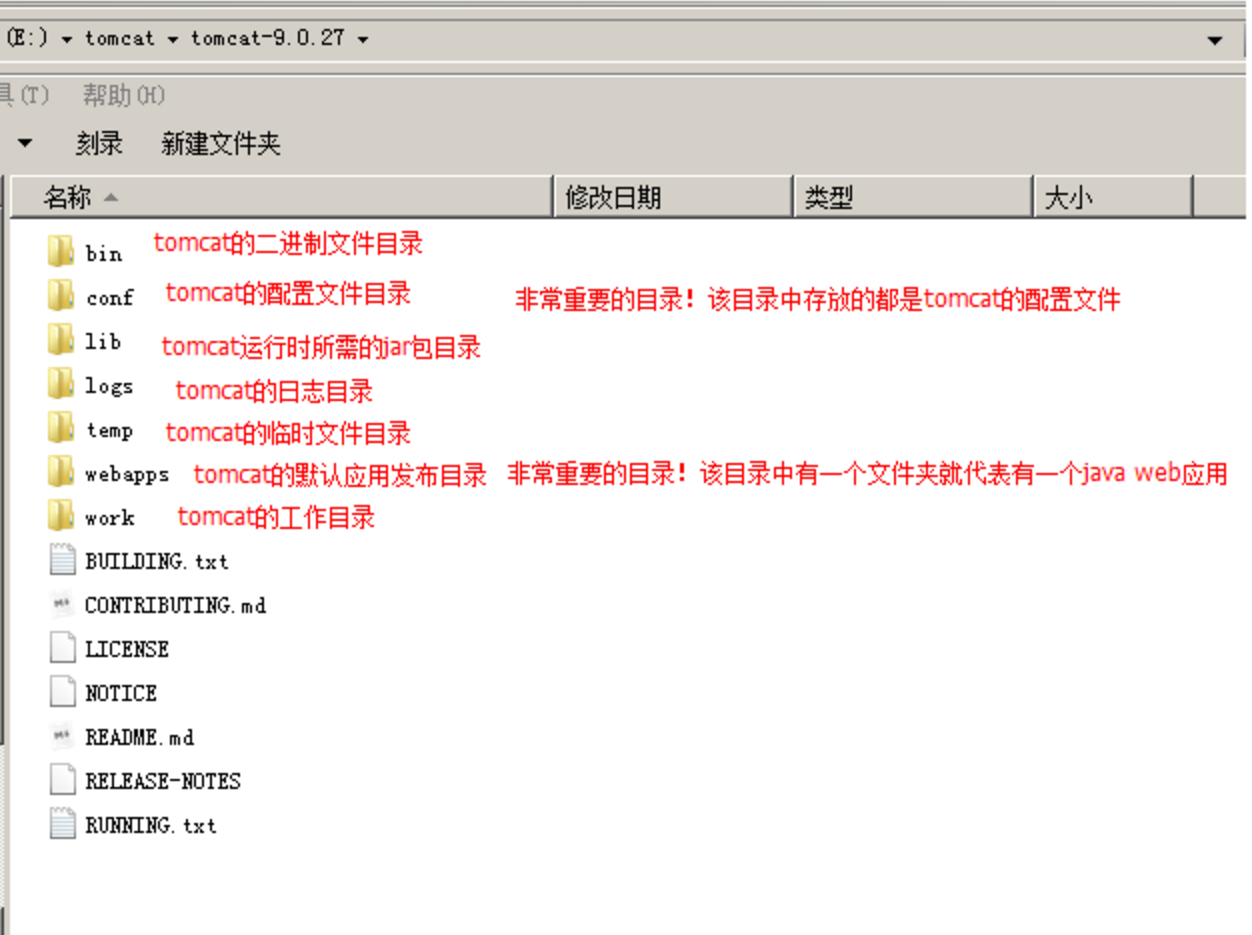
Task: Expand the dropdown arrow after (E:) breadcrumb
Action: click(x=66, y=39)
